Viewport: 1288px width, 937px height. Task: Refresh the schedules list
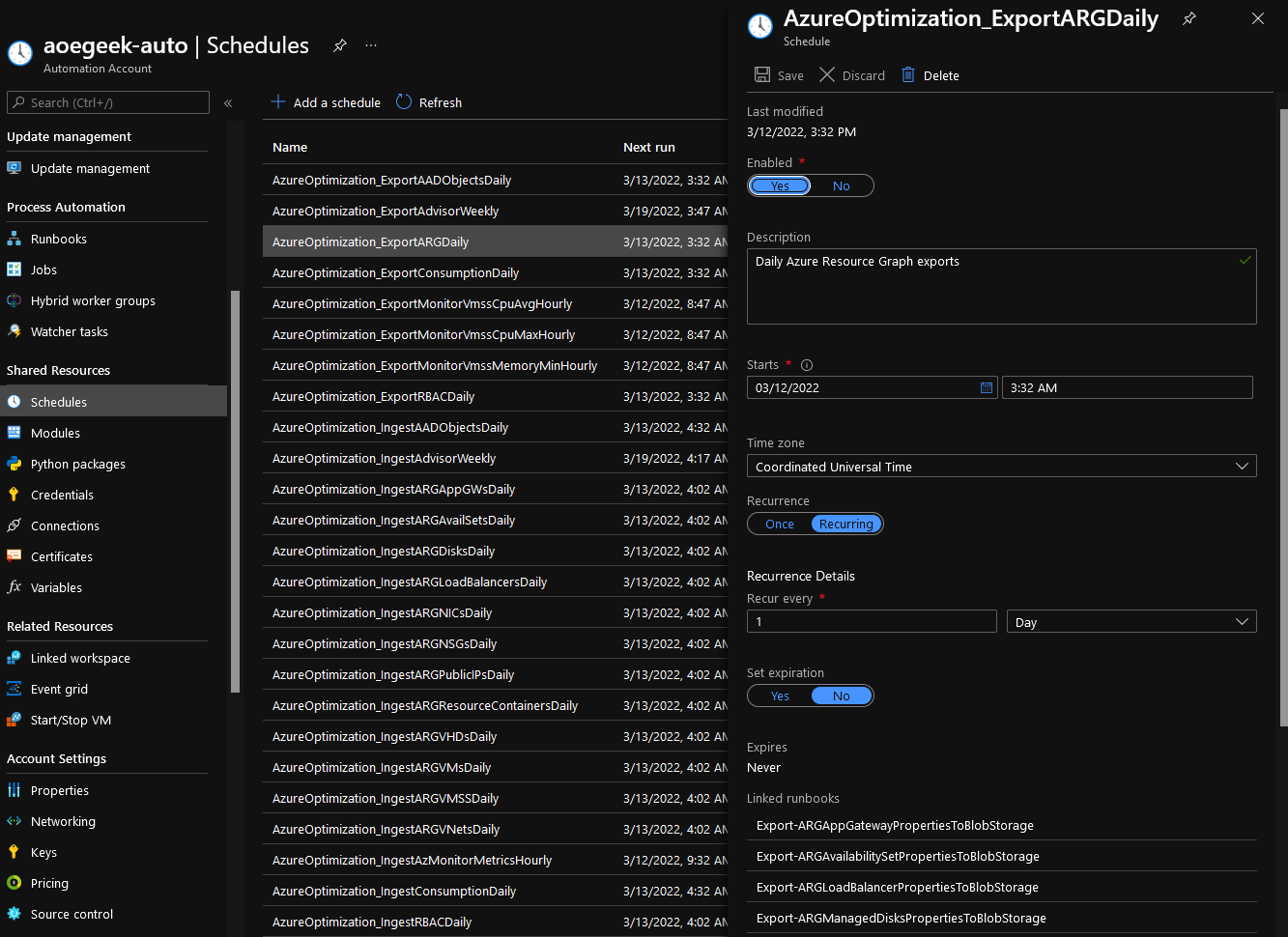coord(429,102)
